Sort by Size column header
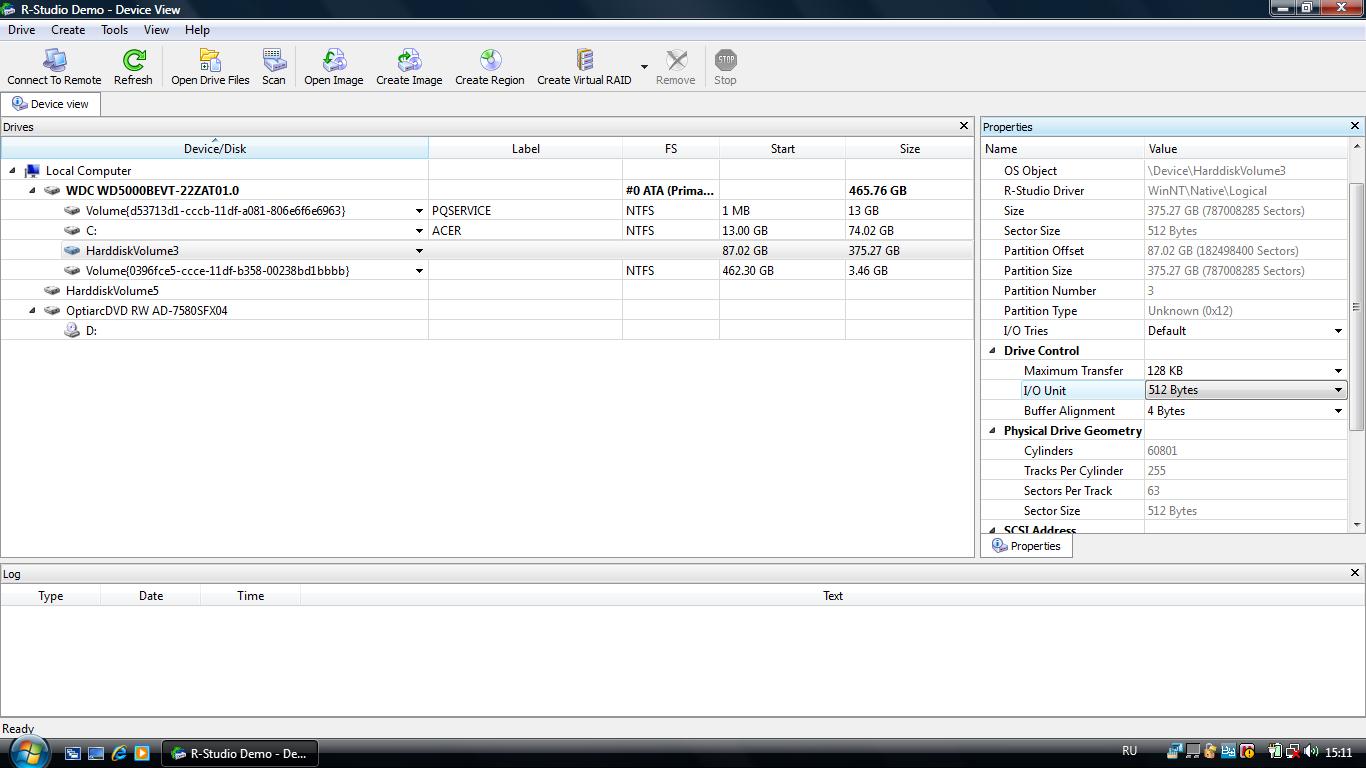Image resolution: width=1366 pixels, height=768 pixels. 909,148
